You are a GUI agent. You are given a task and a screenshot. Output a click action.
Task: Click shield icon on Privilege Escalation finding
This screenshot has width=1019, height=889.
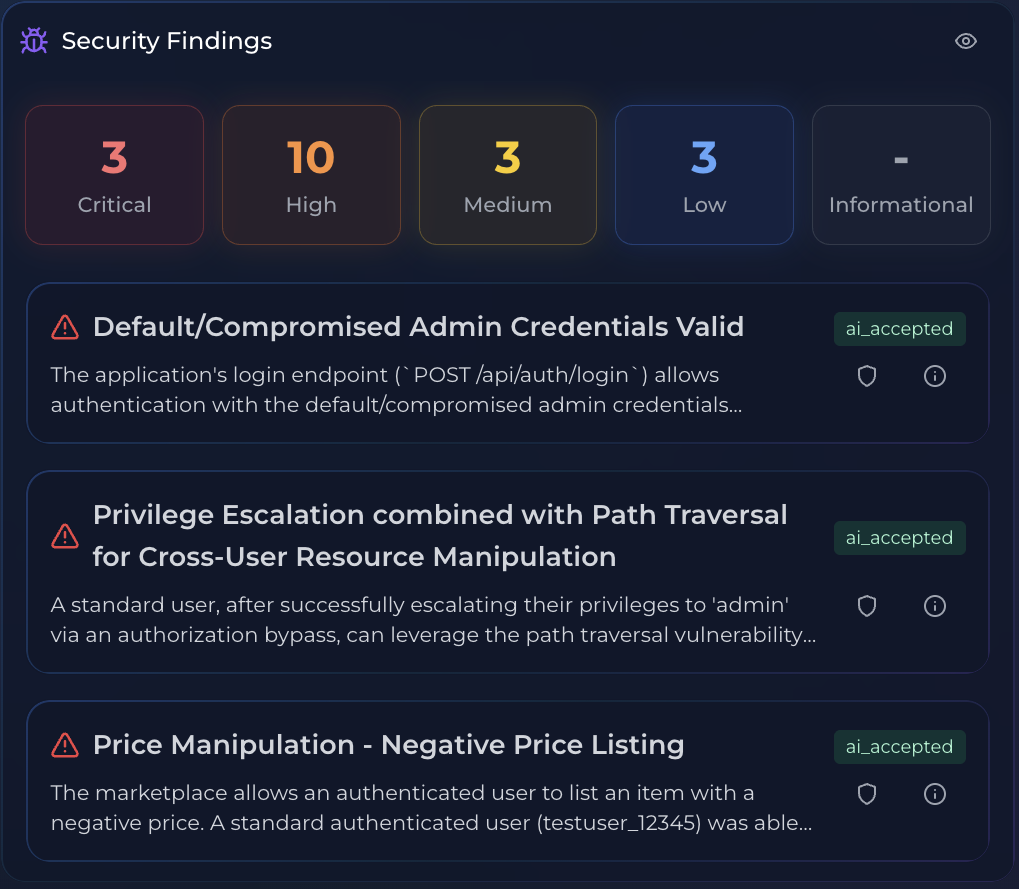click(867, 606)
